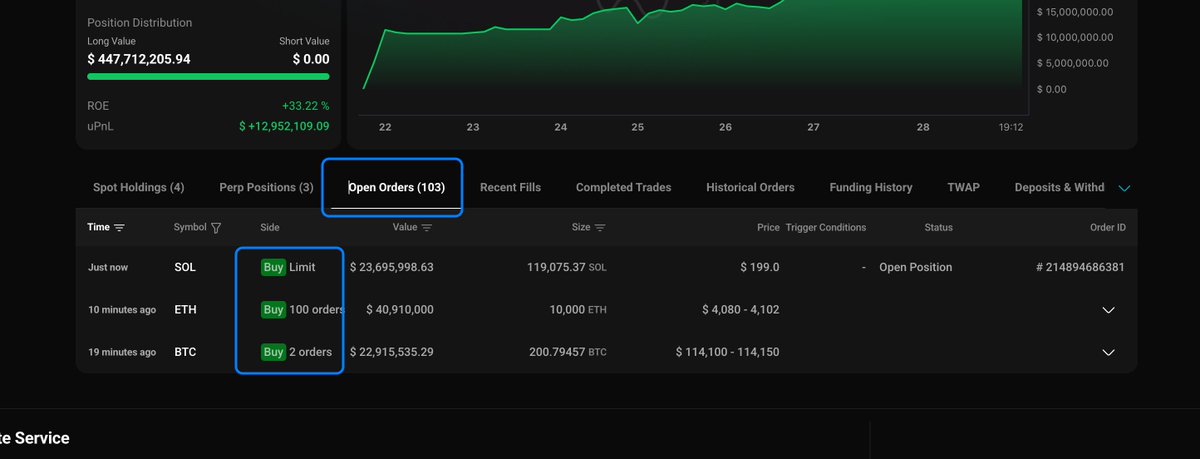The image size is (1200, 459).
Task: Sort orders by the Time column icon
Action: (120, 228)
